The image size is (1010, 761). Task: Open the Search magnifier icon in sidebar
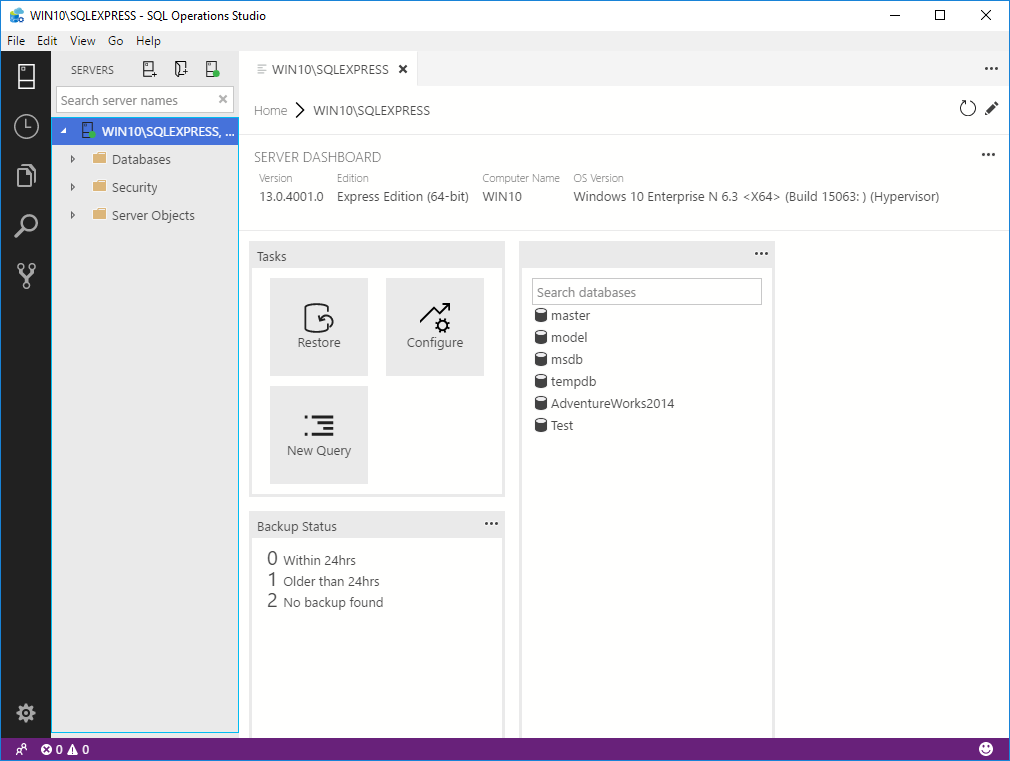point(26,226)
